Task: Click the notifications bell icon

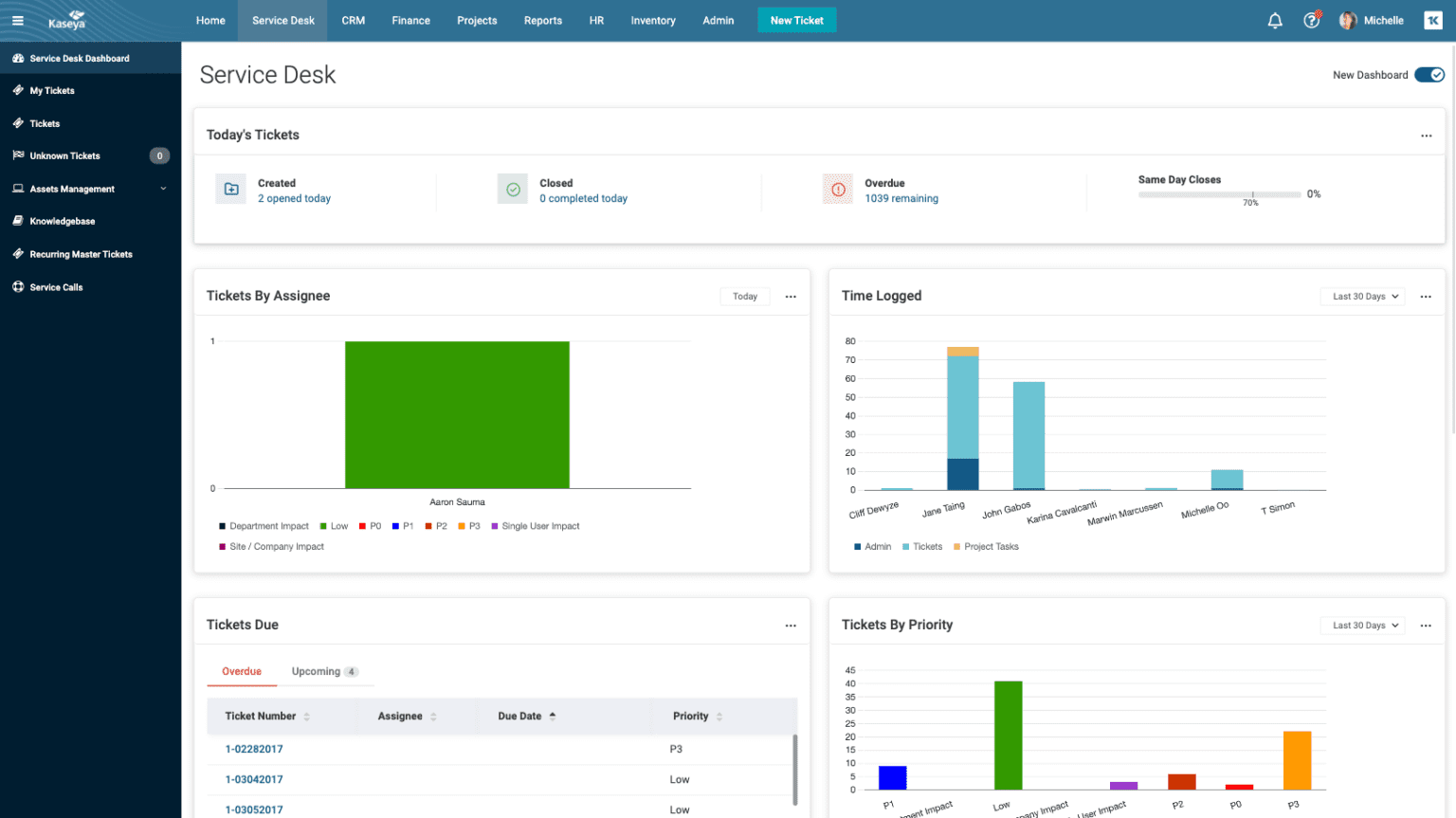Action: pyautogui.click(x=1274, y=19)
